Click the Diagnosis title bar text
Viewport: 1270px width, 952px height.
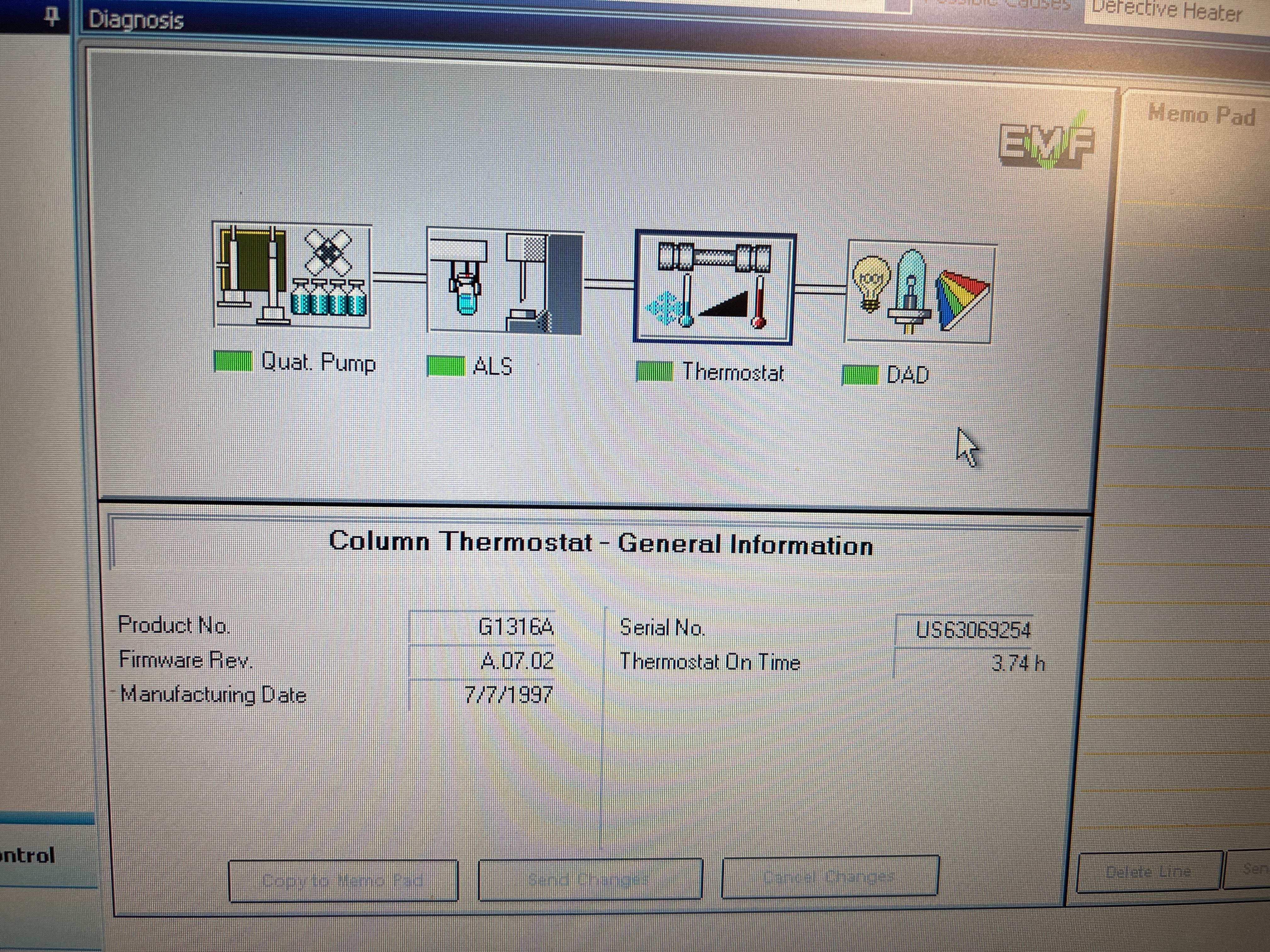[136, 21]
